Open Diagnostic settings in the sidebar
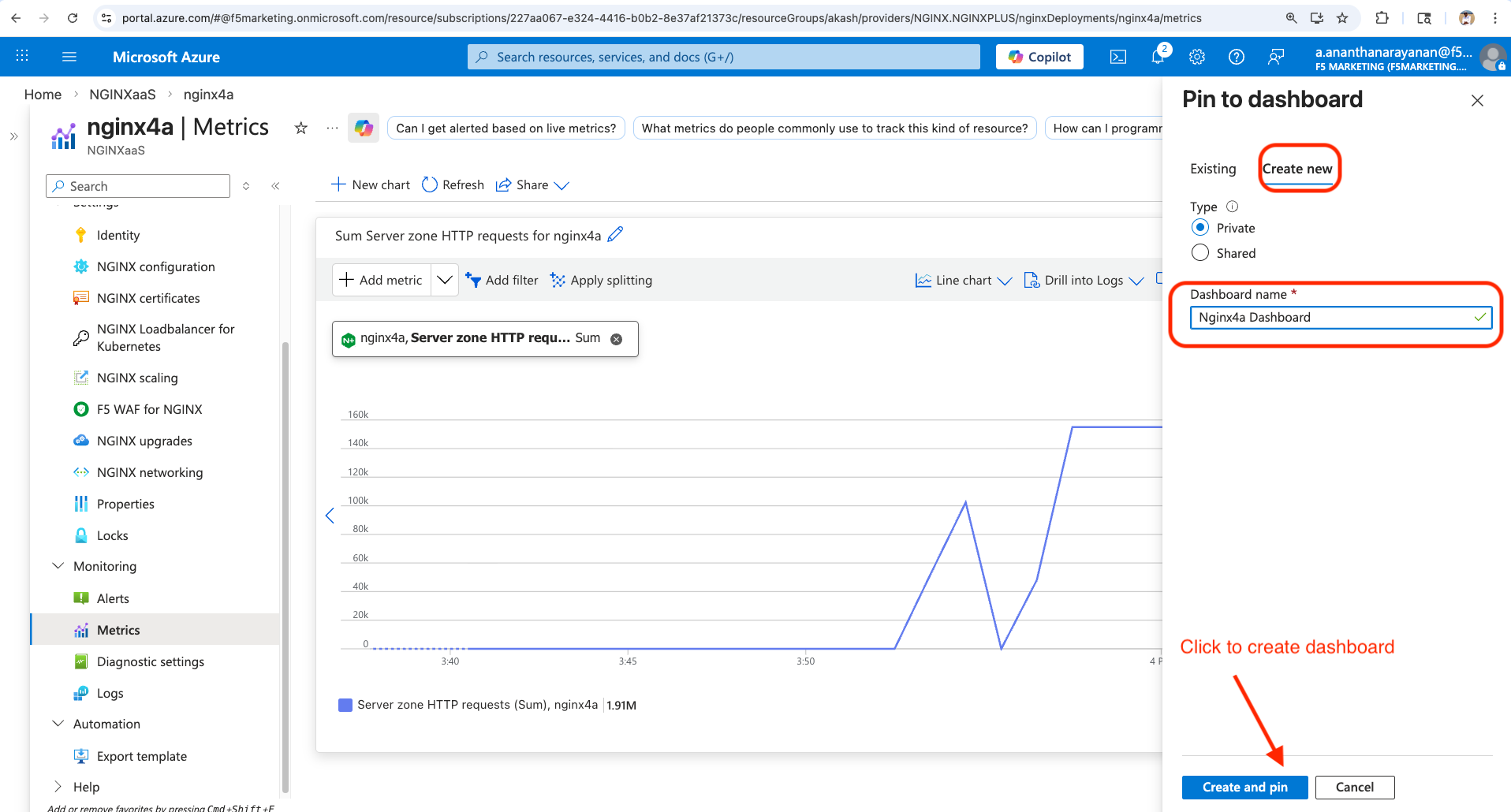The image size is (1511, 812). pyautogui.click(x=151, y=661)
